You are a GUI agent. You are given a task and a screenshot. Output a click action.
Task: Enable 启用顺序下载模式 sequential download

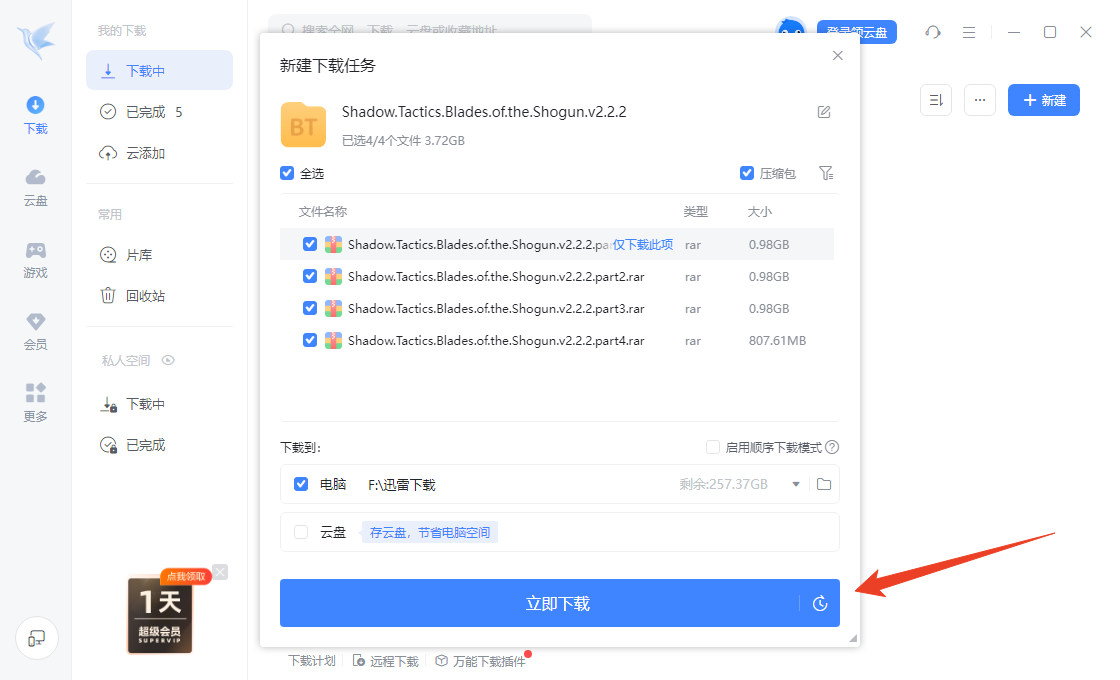(x=712, y=447)
